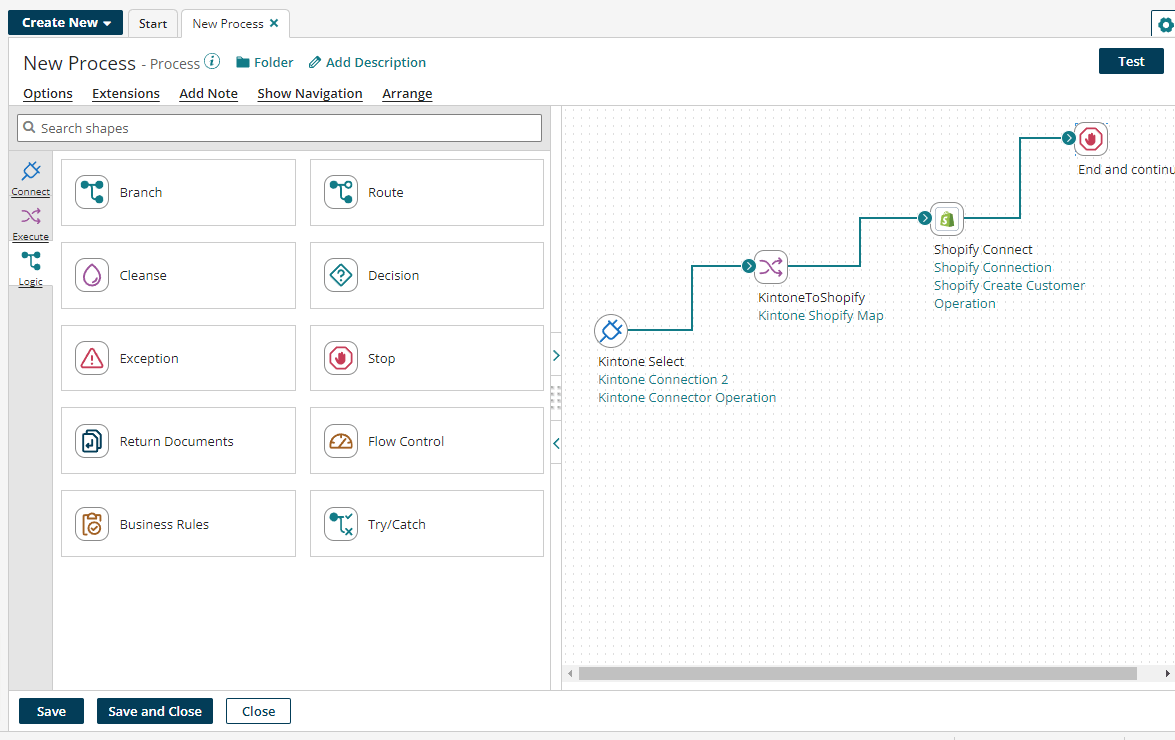Screen dimensions: 1175x740
Task: Pick the Flow Control shape icon
Action: coord(341,441)
